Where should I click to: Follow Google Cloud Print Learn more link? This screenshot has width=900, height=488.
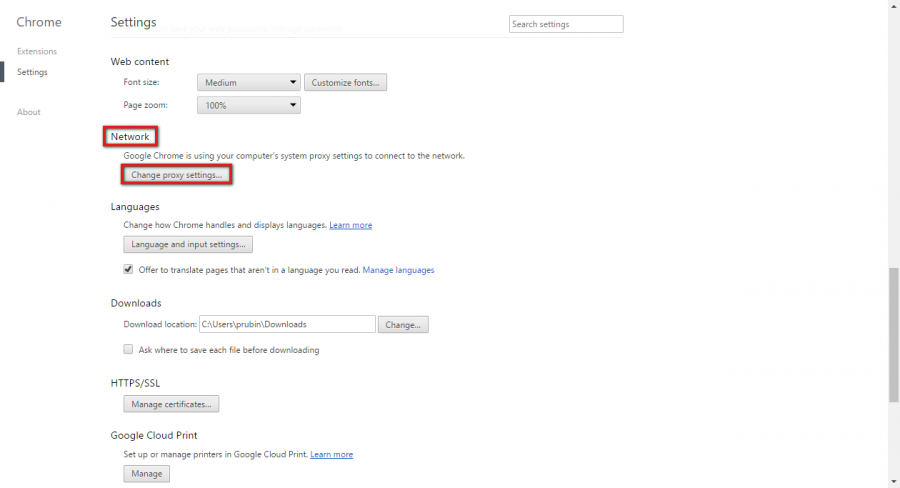[x=332, y=454]
